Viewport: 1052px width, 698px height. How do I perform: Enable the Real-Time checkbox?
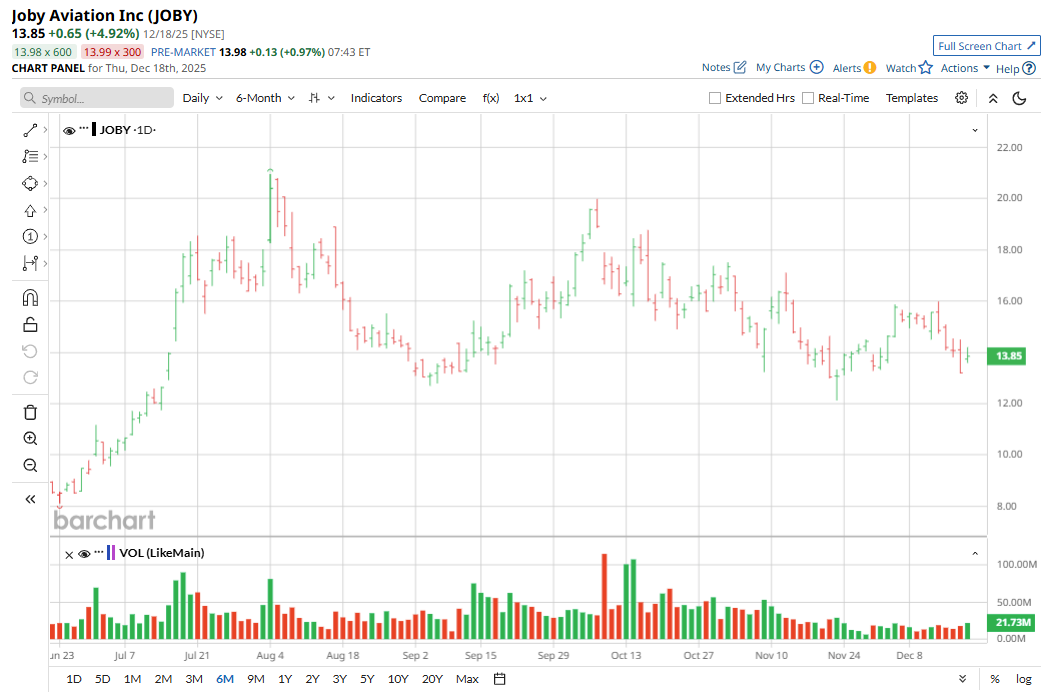[x=808, y=98]
